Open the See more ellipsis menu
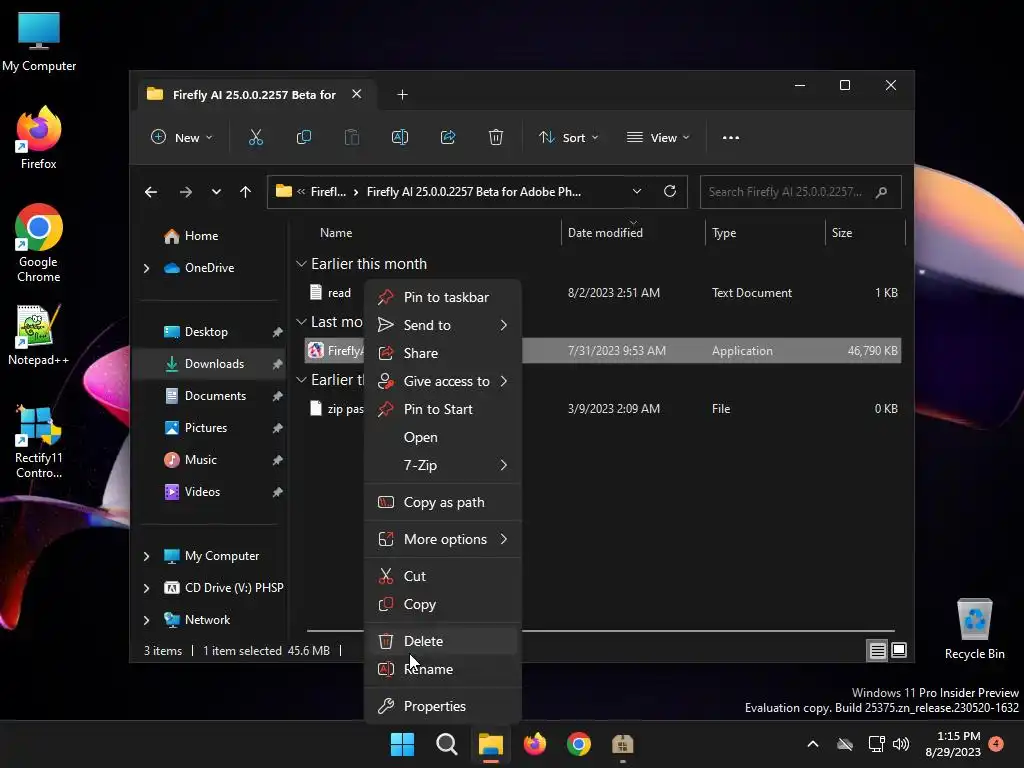 [x=731, y=138]
